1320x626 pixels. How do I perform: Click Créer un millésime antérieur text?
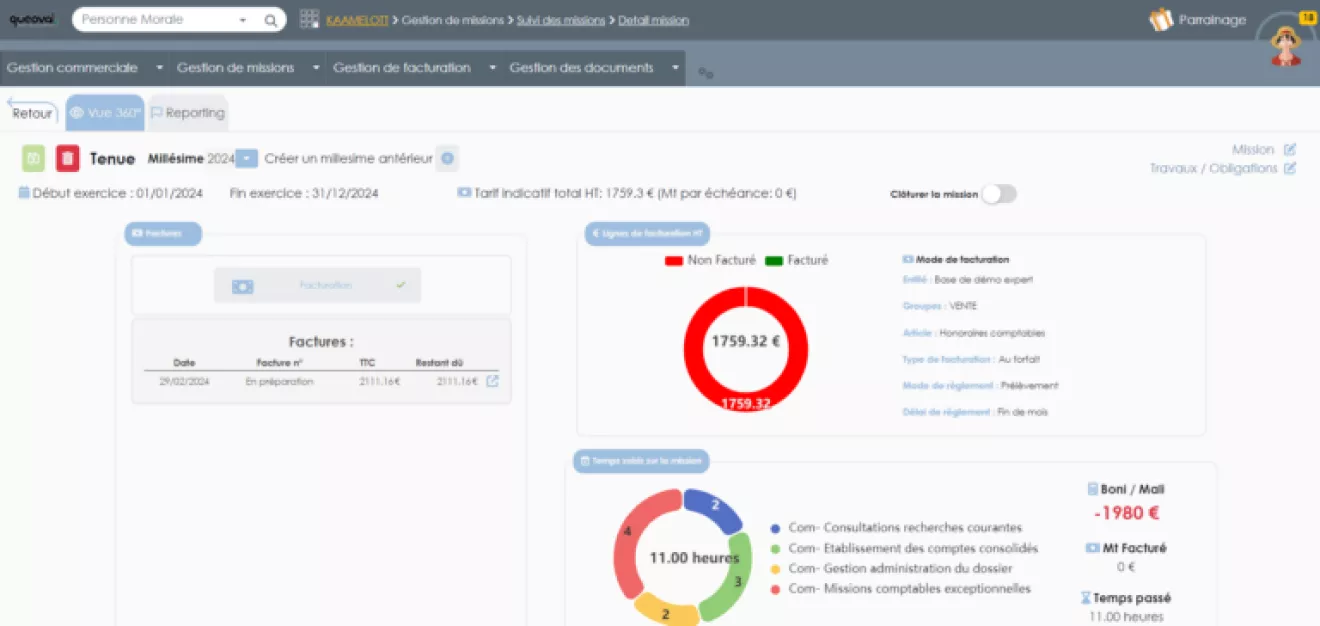pyautogui.click(x=348, y=158)
